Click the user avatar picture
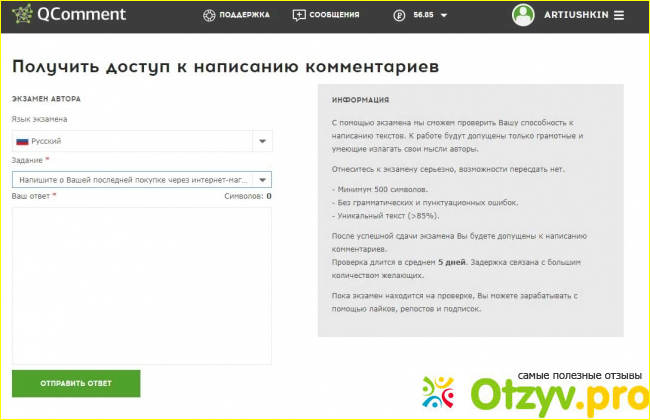 (523, 15)
